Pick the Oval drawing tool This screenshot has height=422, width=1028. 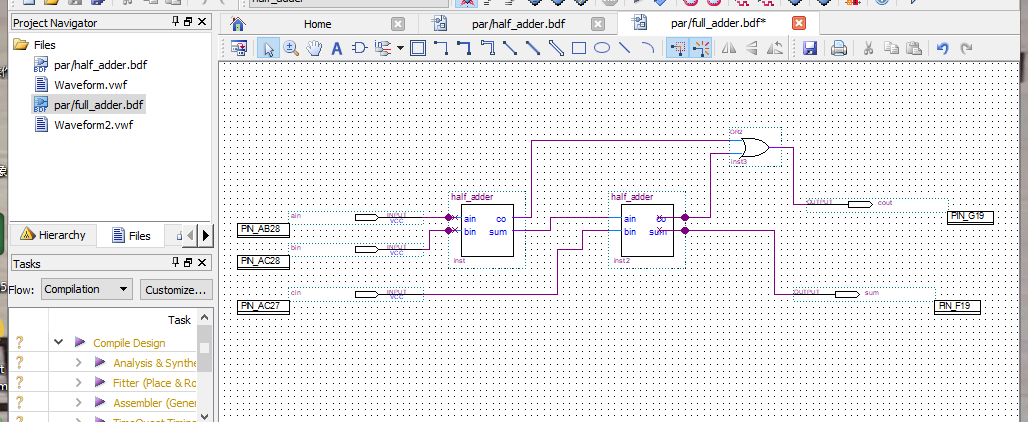click(602, 48)
